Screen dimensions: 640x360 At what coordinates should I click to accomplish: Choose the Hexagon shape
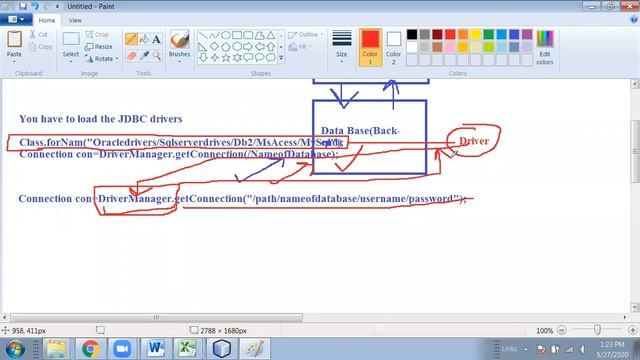(x=237, y=47)
